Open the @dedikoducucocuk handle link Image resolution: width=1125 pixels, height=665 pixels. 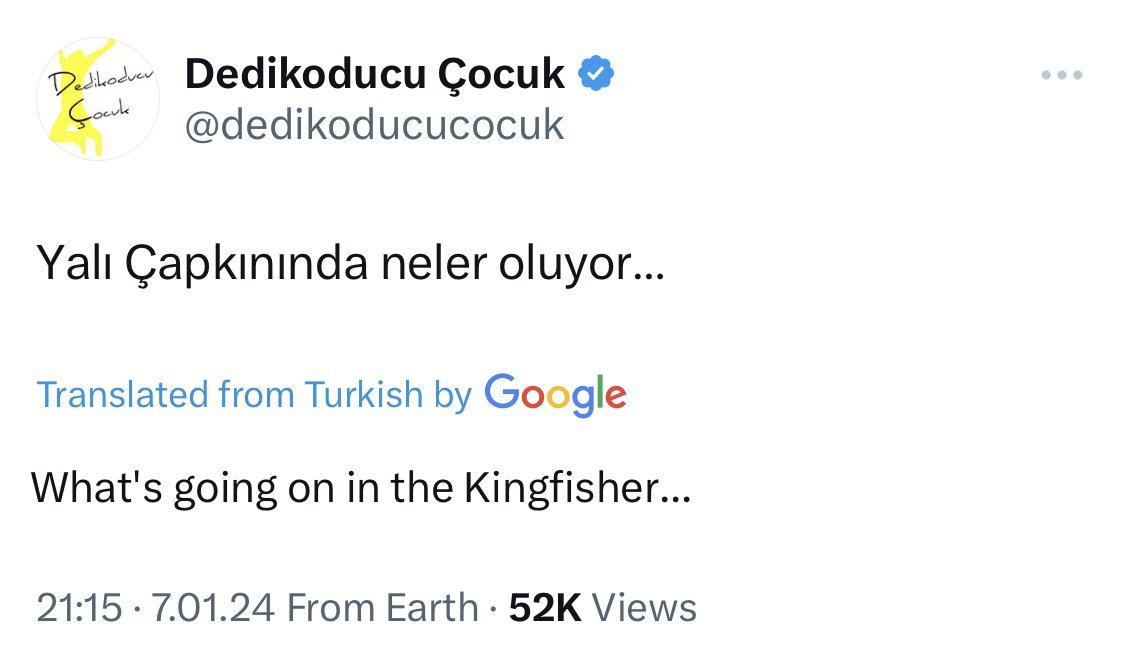coord(375,126)
